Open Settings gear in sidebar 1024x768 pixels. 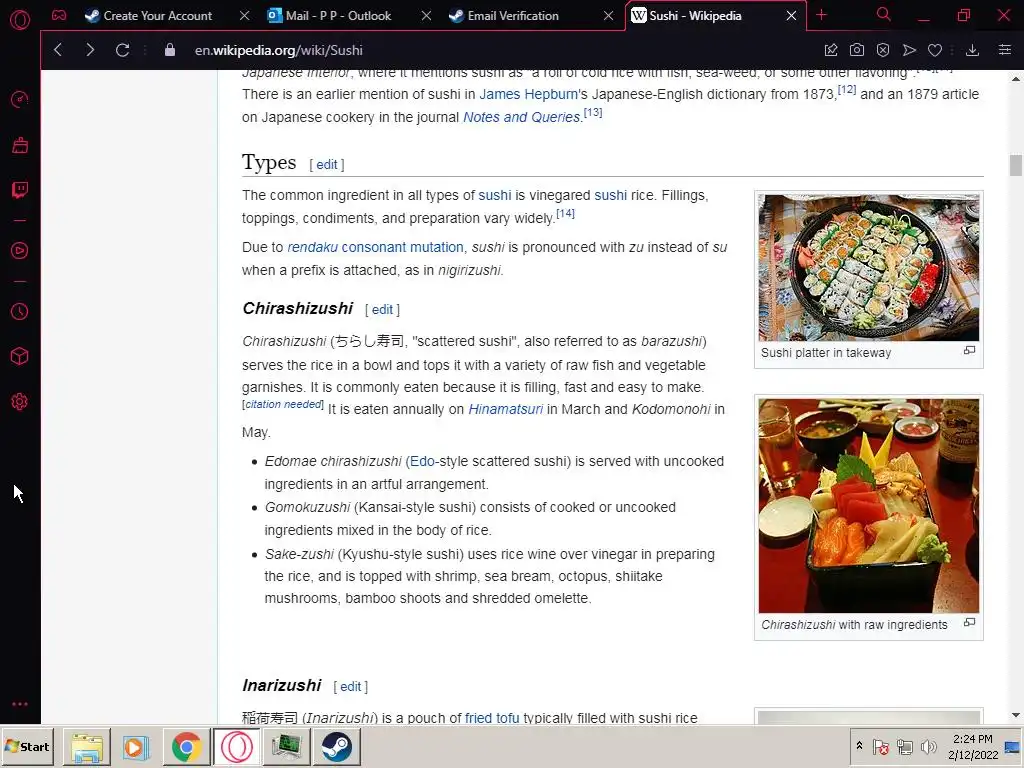click(x=20, y=402)
